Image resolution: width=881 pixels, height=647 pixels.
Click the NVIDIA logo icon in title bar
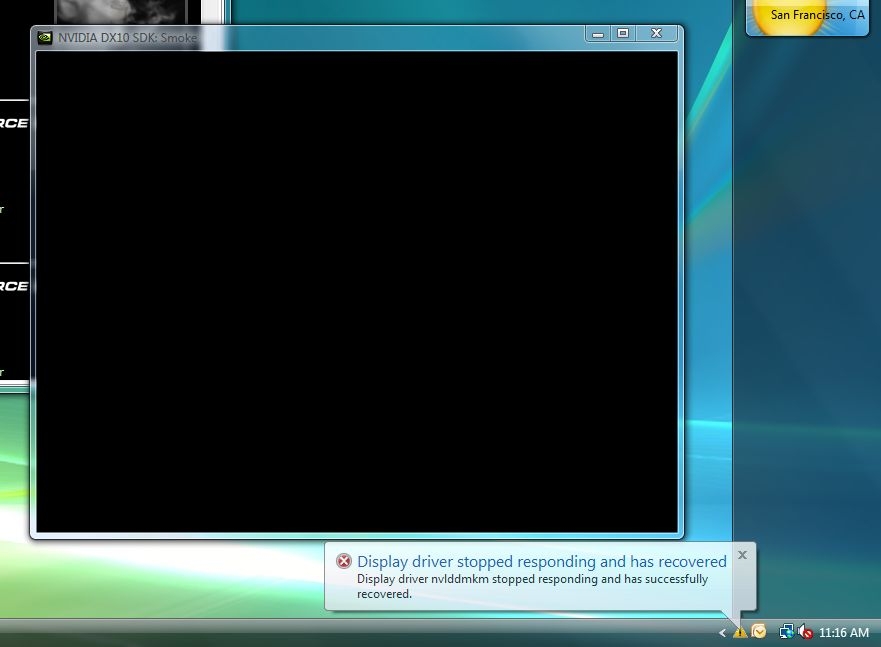point(45,38)
